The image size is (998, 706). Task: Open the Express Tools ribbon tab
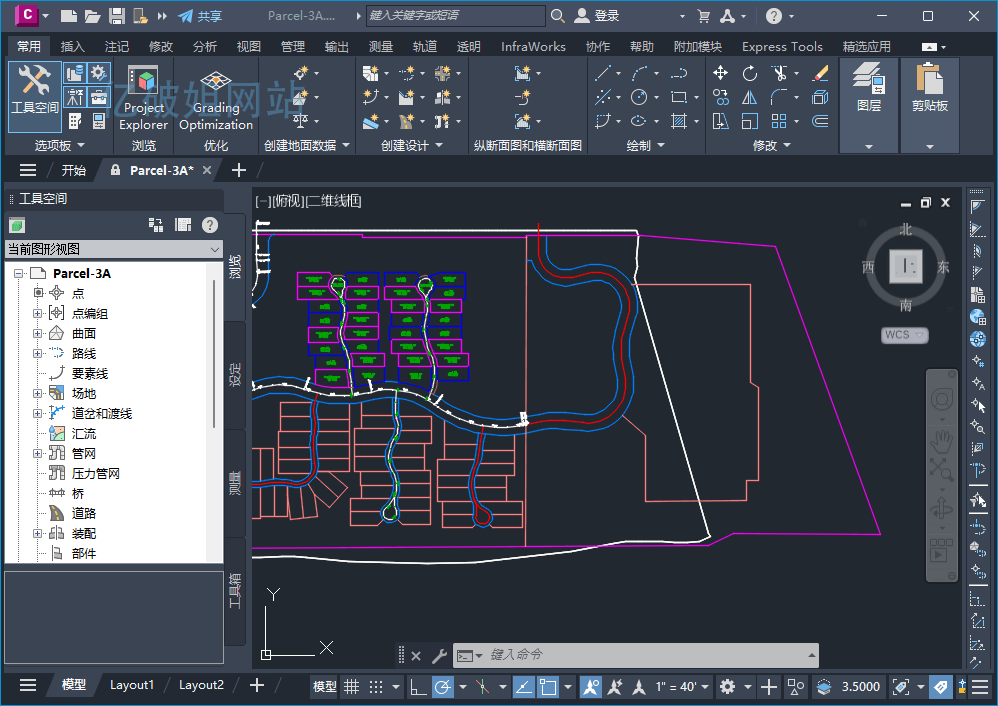click(782, 46)
